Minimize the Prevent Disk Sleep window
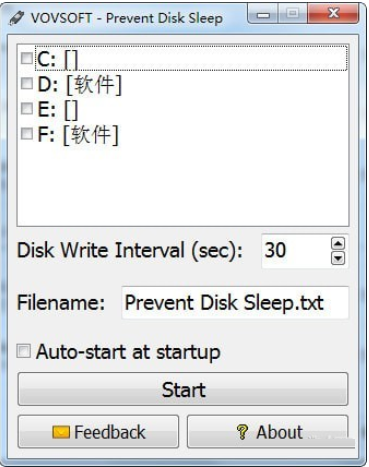Image resolution: width=369 pixels, height=467 pixels. pyautogui.click(x=263, y=14)
